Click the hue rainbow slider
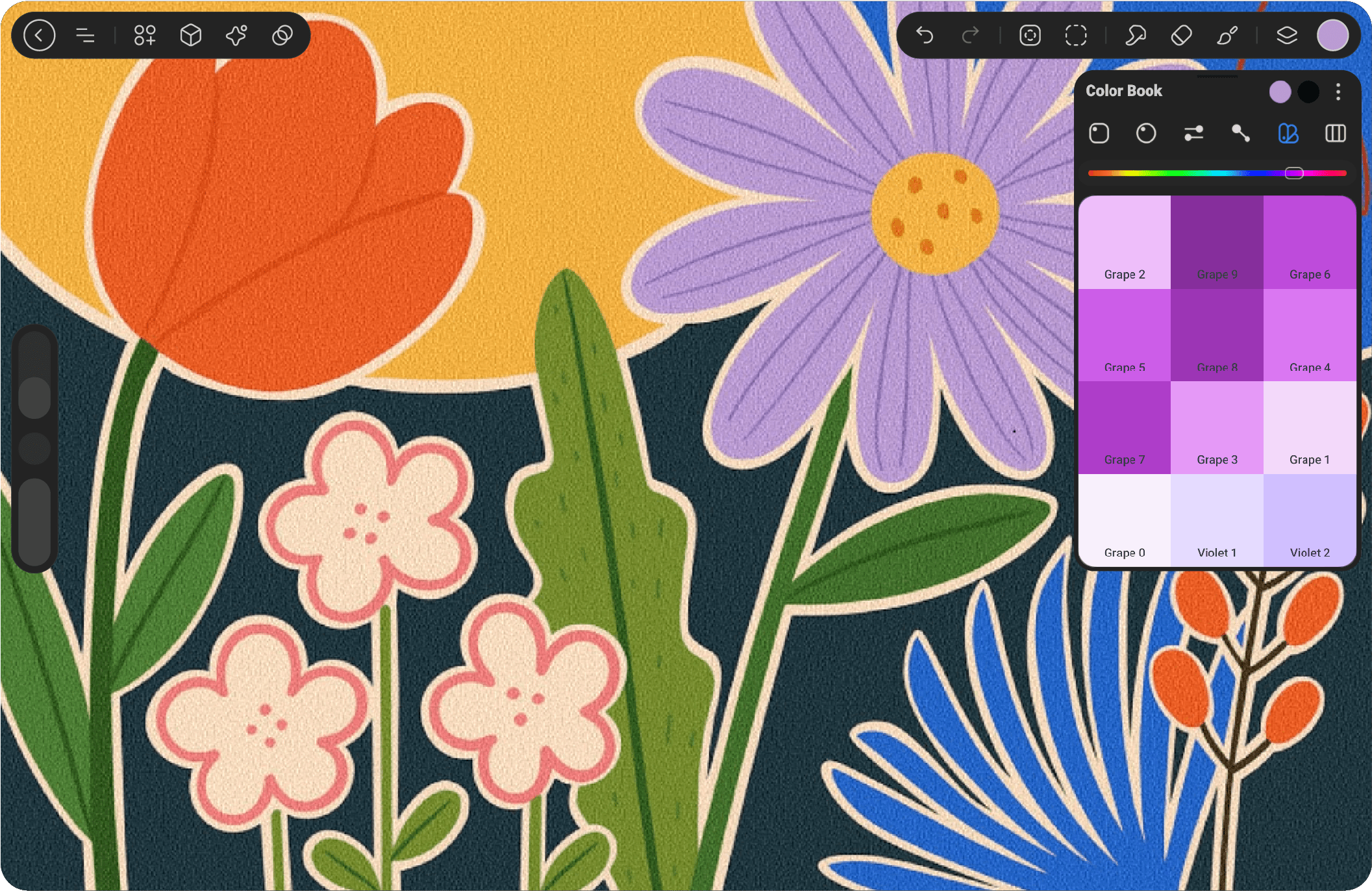The width and height of the screenshot is (1372, 891). point(1217,173)
